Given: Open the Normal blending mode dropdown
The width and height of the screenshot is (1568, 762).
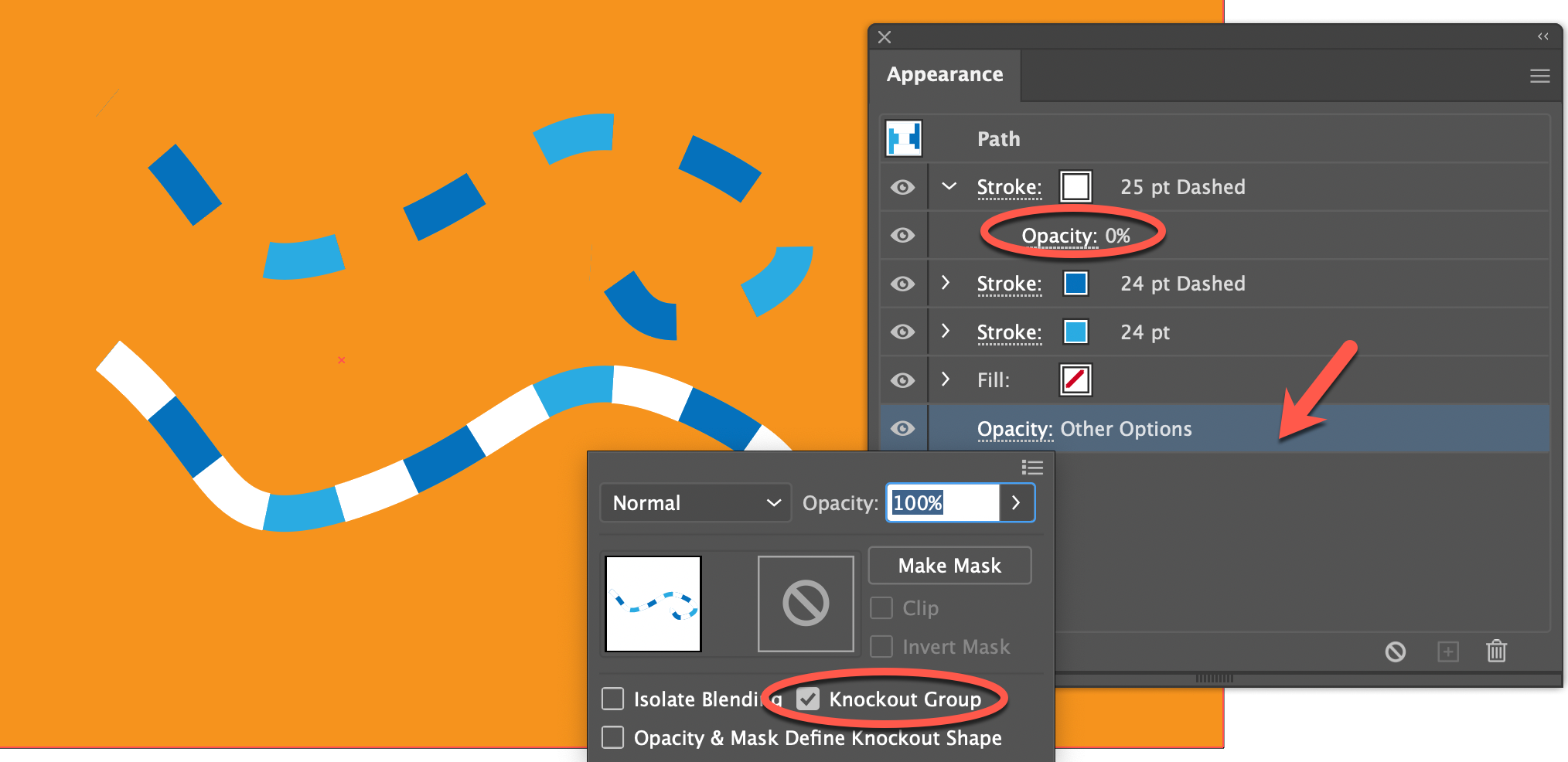Looking at the screenshot, I should [694, 502].
